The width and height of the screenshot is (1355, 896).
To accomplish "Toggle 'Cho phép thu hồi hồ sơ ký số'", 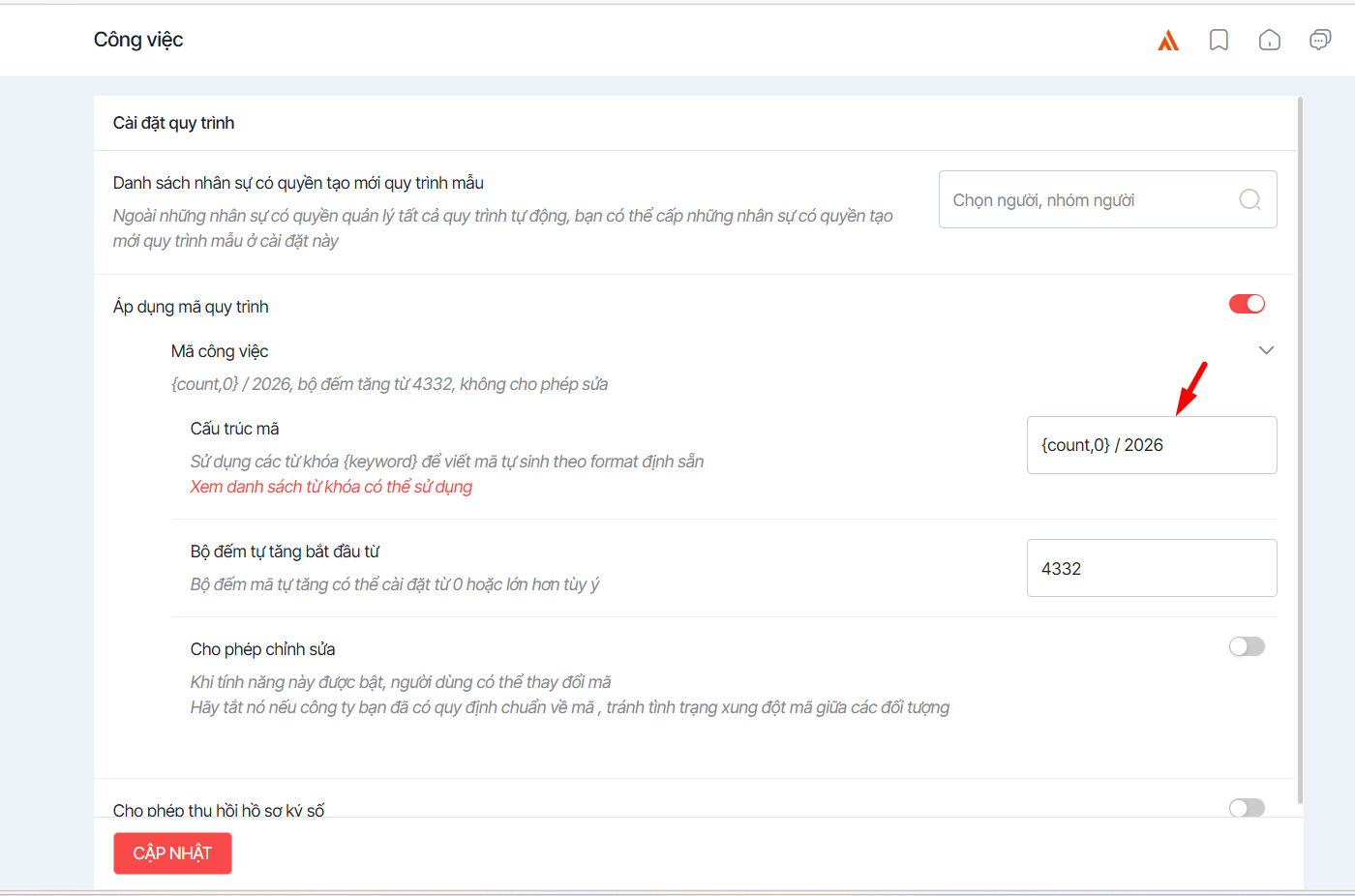I will [x=1247, y=807].
